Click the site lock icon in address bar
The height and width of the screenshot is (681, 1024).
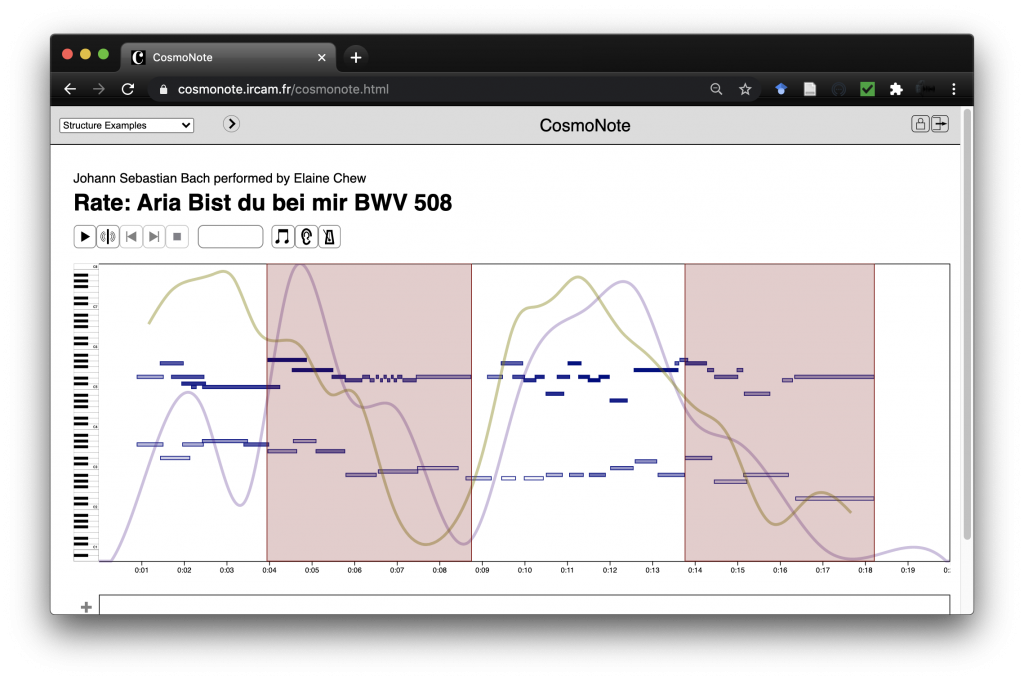[163, 89]
